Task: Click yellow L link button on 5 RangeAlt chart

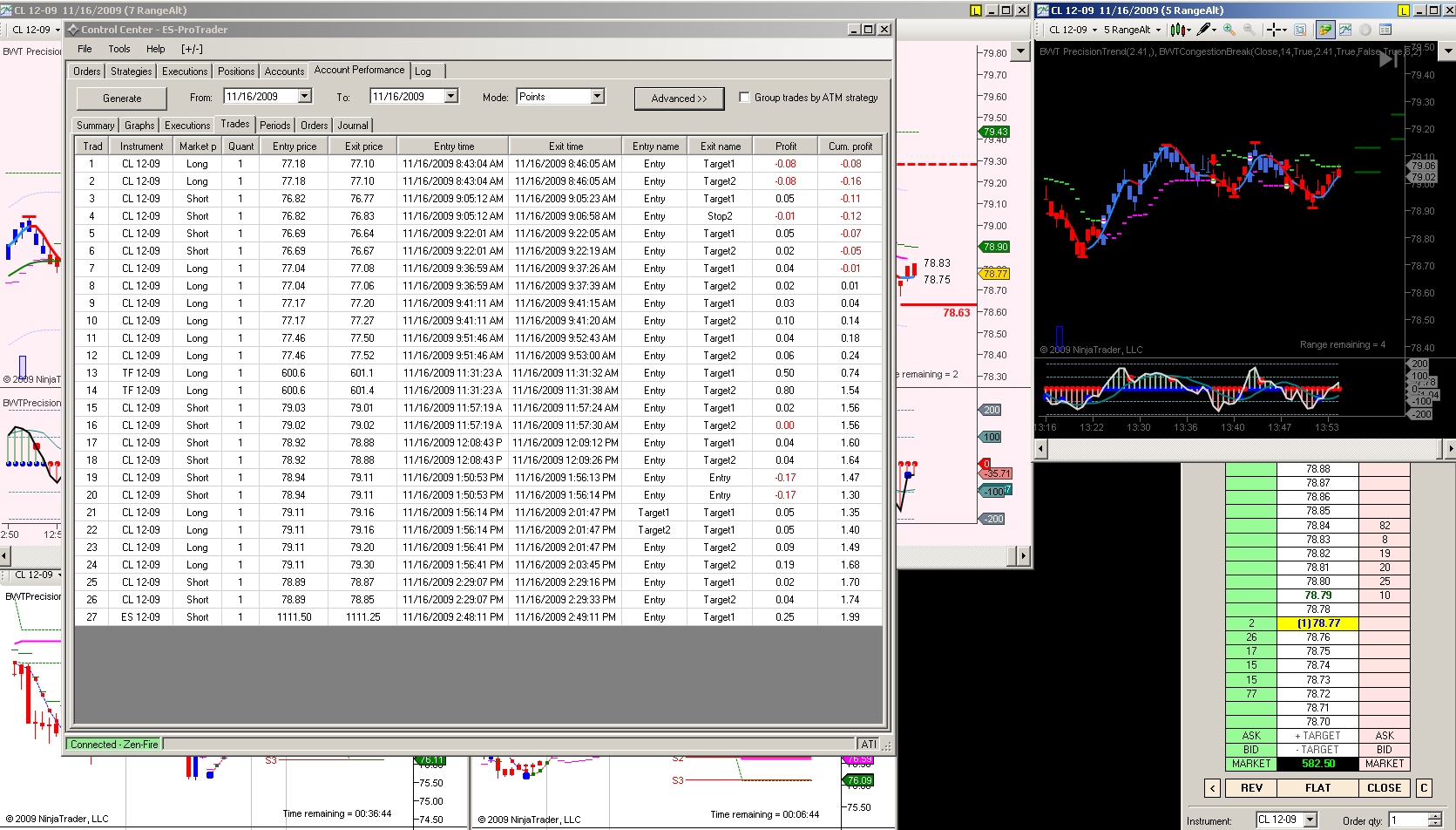Action: (x=1403, y=10)
